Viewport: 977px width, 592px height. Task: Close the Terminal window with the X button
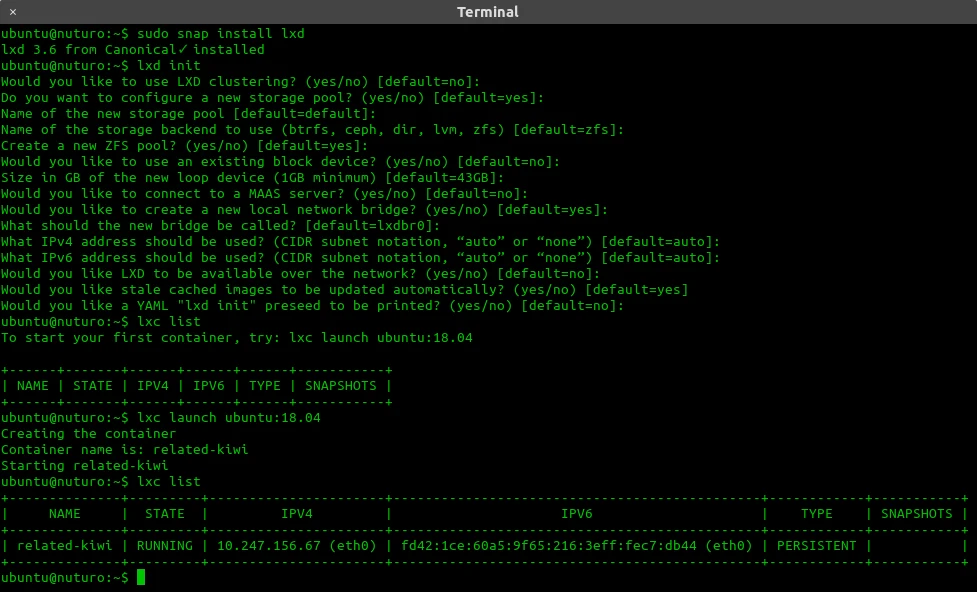click(12, 12)
